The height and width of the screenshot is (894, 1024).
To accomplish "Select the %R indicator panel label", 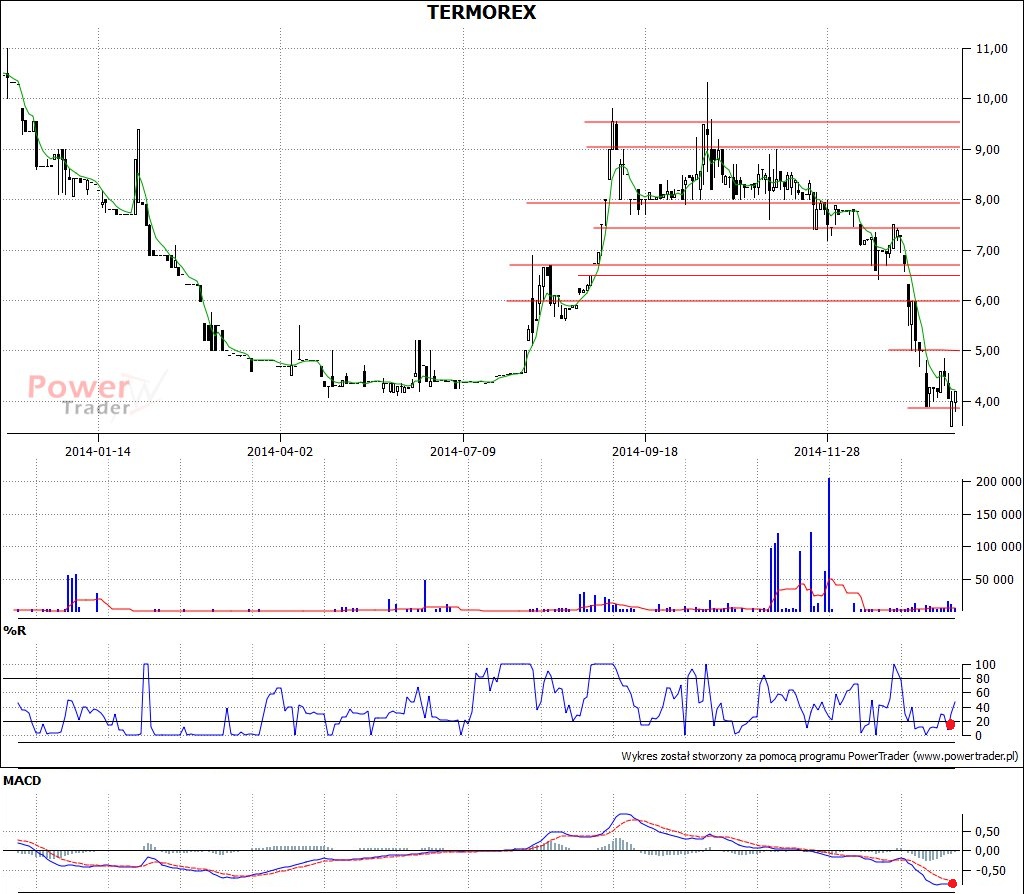I will pos(14,631).
